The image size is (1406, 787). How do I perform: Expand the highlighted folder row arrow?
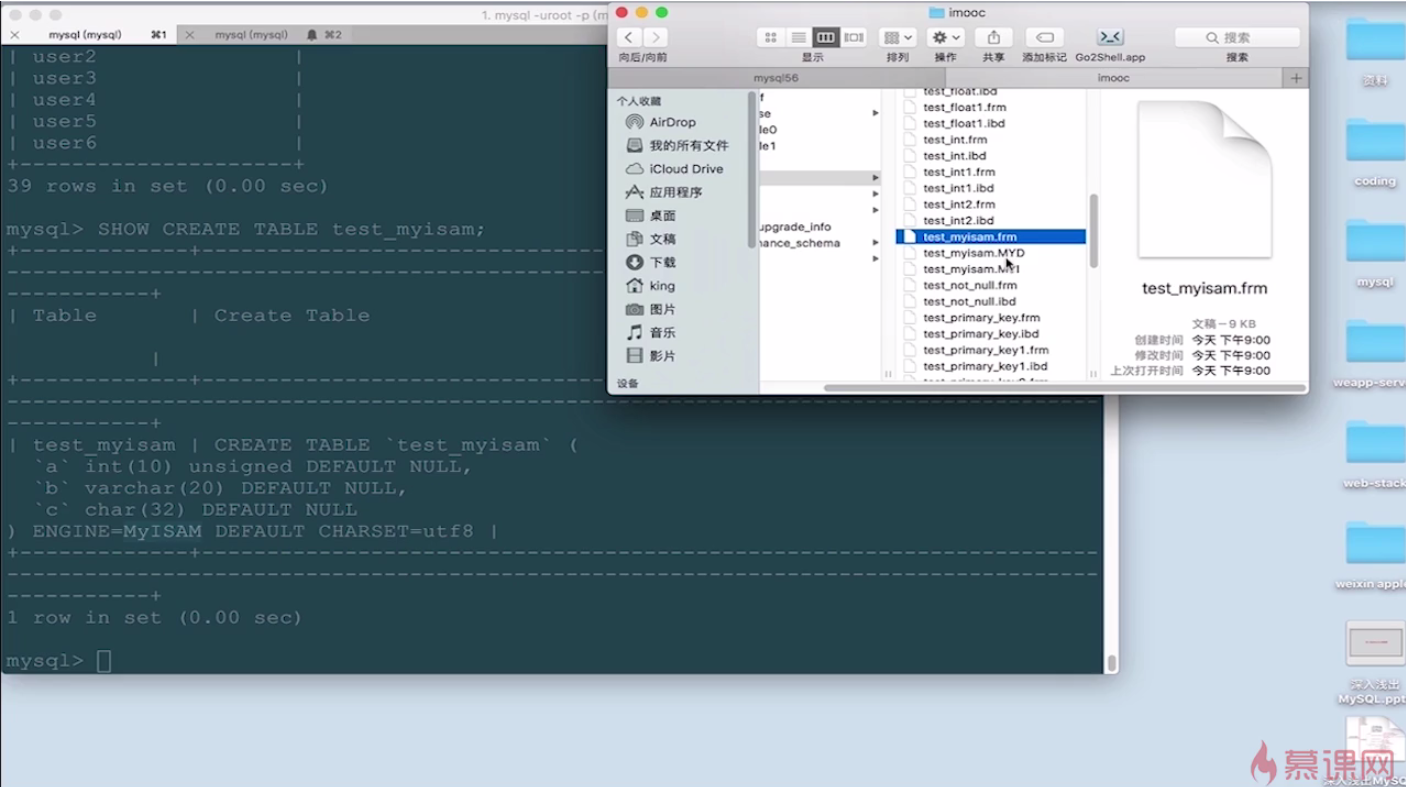tap(875, 177)
